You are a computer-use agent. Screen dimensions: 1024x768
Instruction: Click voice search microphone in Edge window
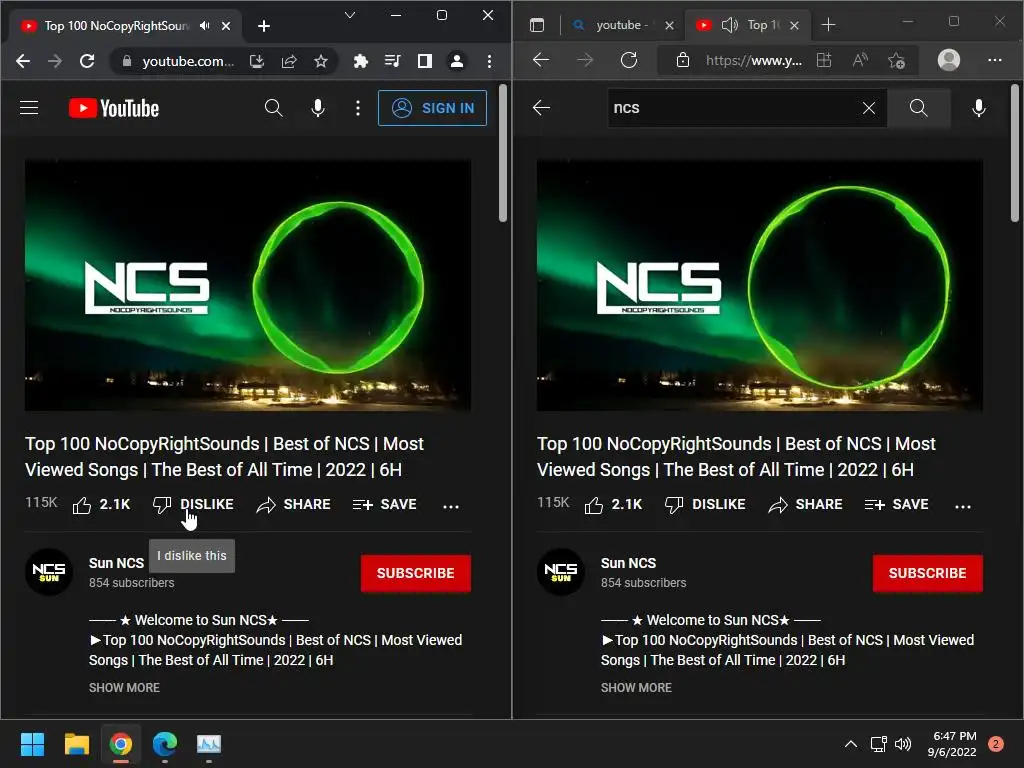click(x=978, y=108)
